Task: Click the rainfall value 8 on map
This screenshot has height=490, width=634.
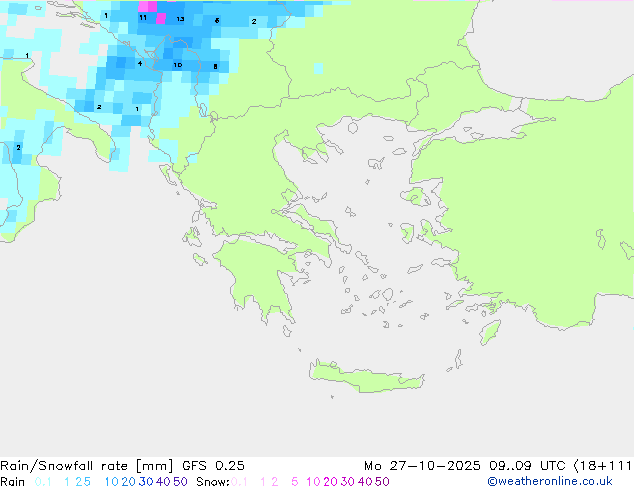Action: click(x=215, y=67)
